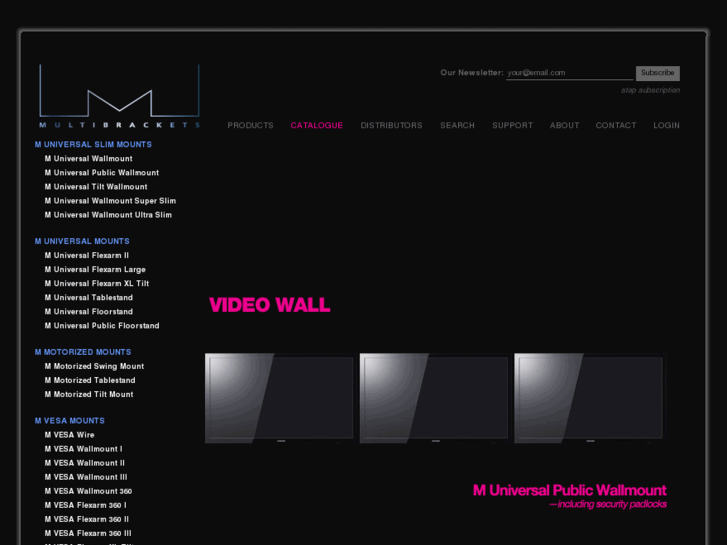Open the Products menu
Screen dimensions: 727x545
point(250,126)
